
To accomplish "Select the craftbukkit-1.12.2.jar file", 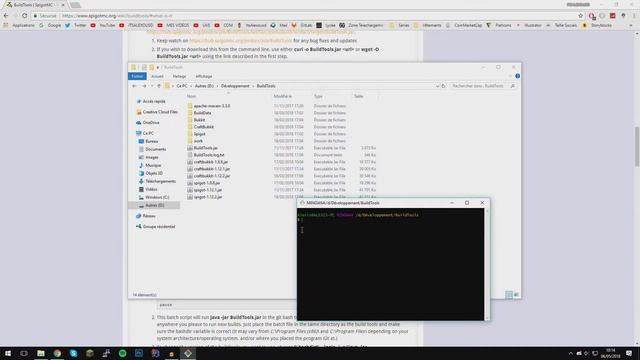I will point(212,176).
